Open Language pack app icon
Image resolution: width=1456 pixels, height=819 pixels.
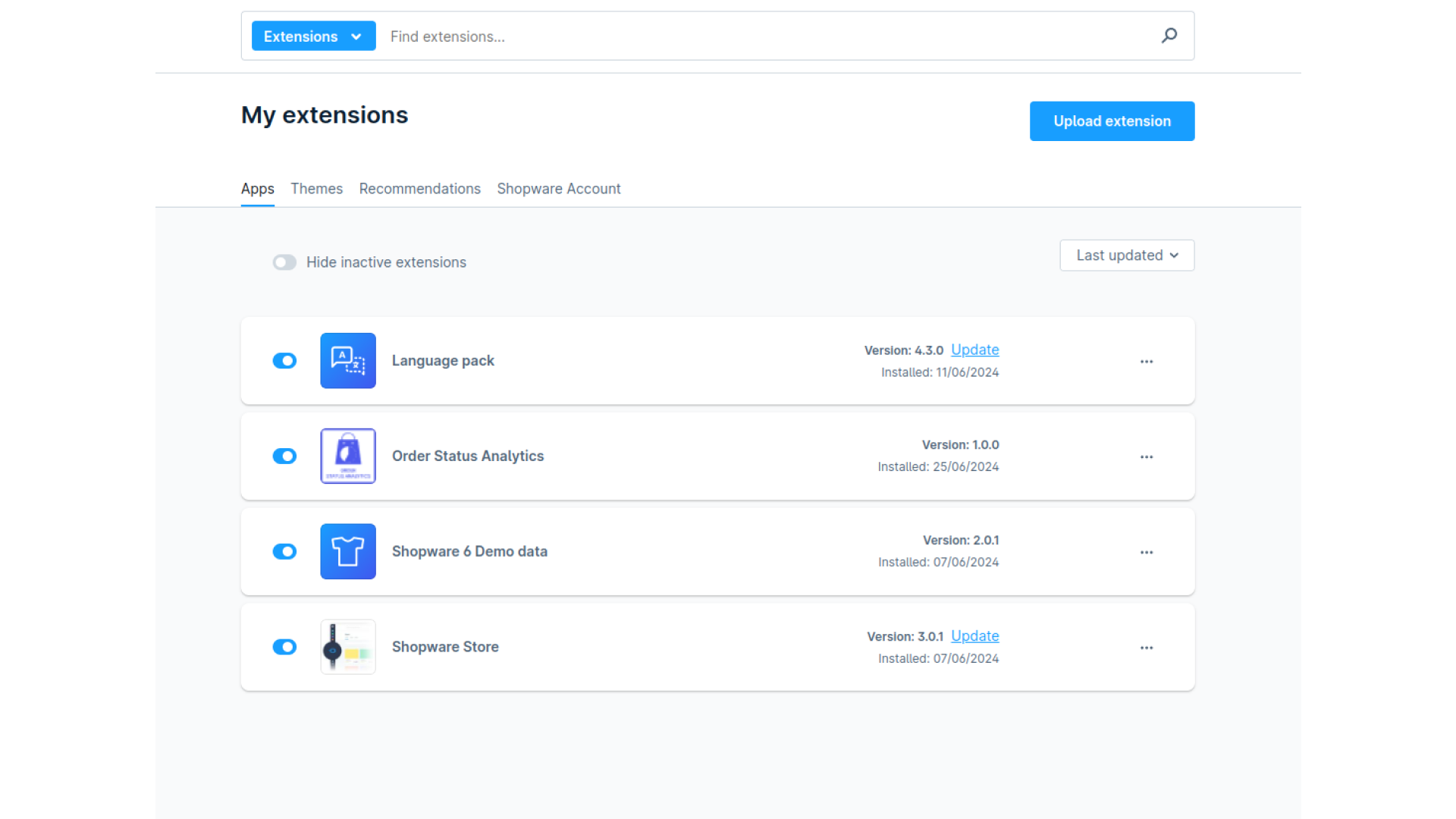[348, 361]
